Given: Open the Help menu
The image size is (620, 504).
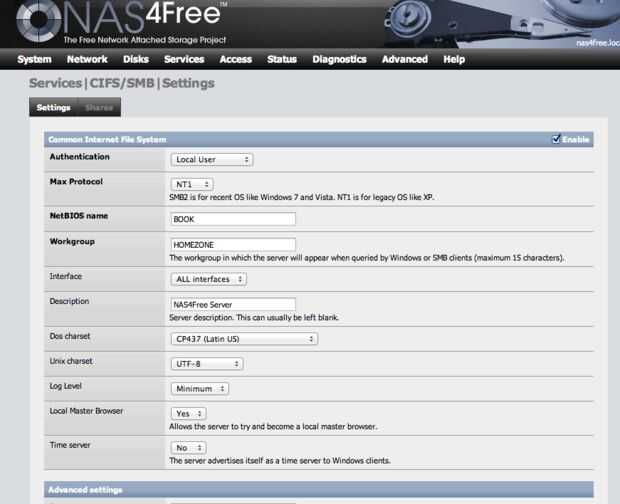Looking at the screenshot, I should pos(454,59).
